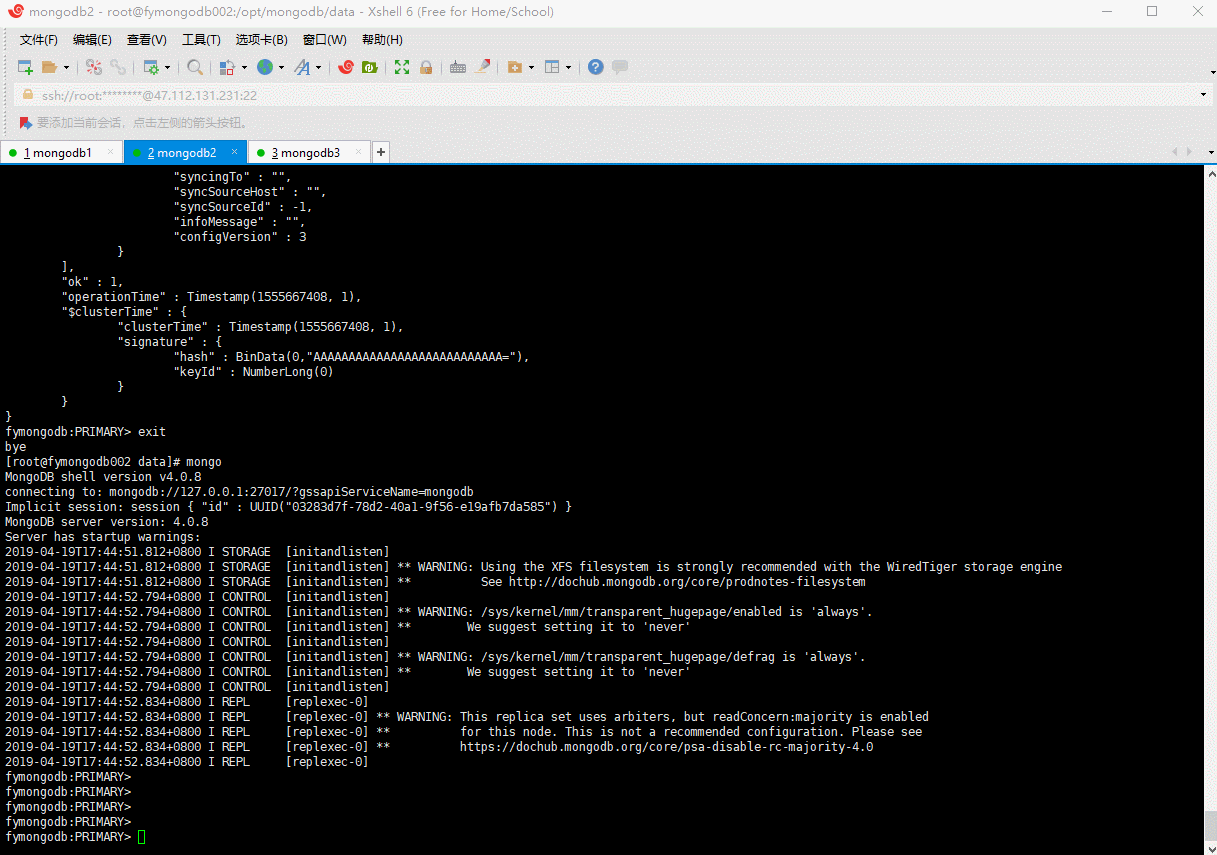Open Help with the blue question mark
Viewport: 1217px width, 855px height.
click(595, 67)
